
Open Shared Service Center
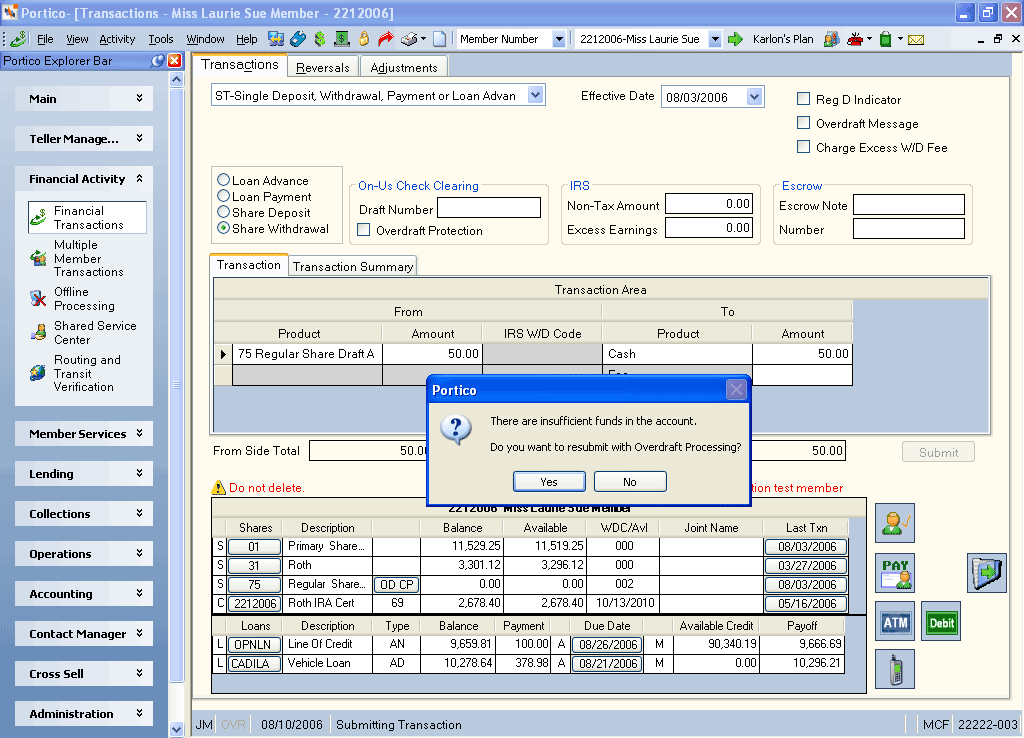88,332
